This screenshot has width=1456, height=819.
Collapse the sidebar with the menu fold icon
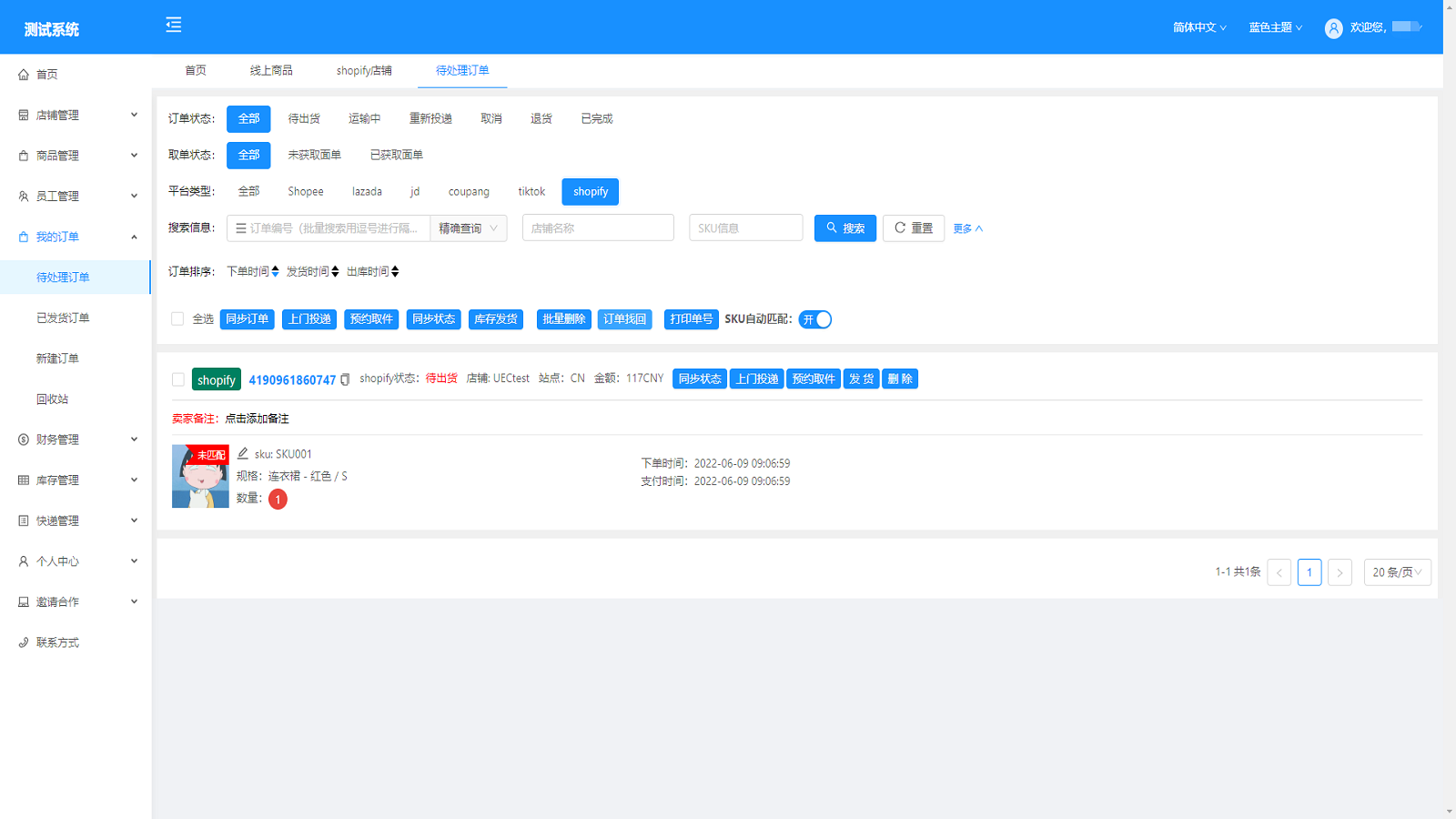174,25
